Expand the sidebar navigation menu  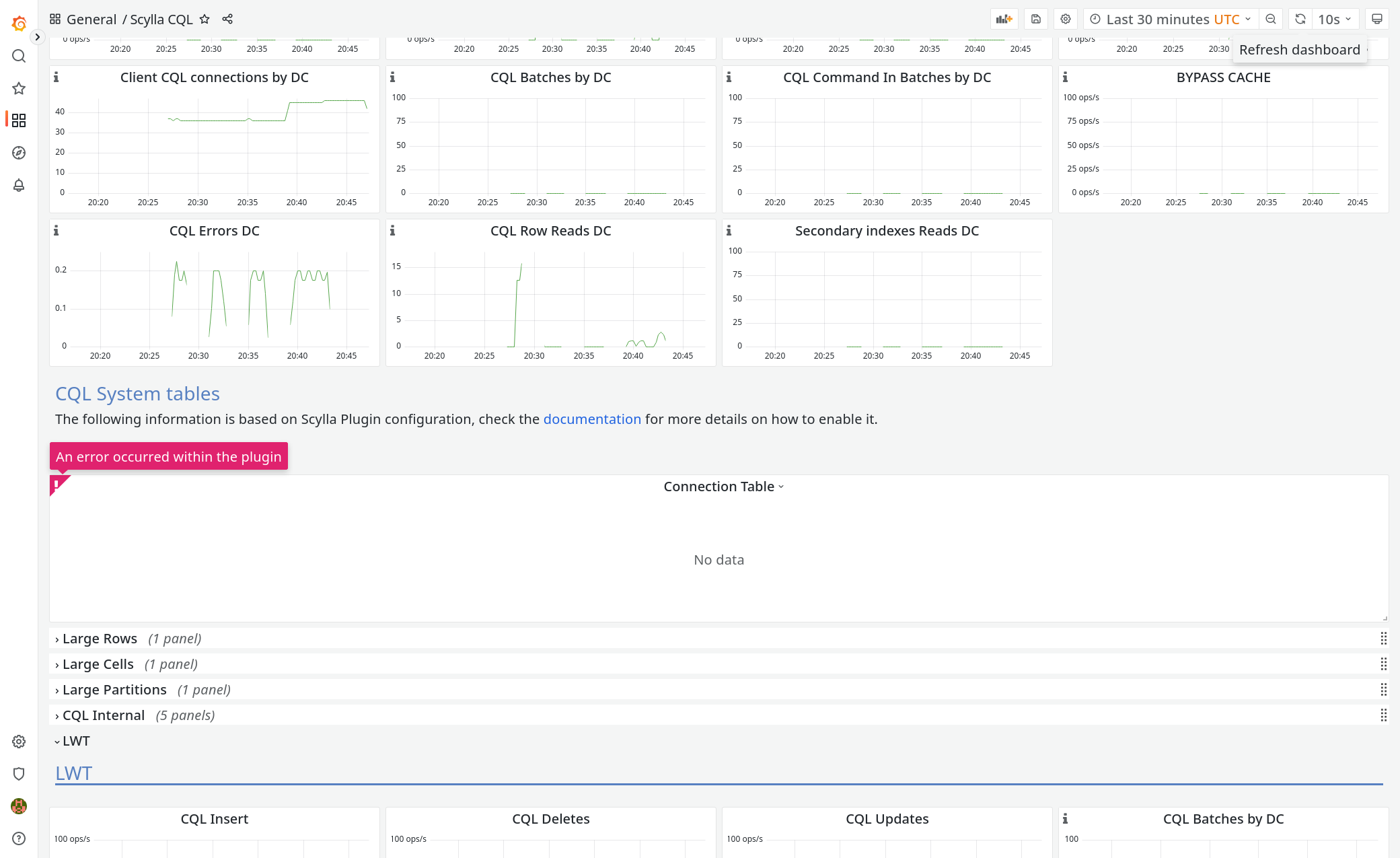(x=38, y=37)
